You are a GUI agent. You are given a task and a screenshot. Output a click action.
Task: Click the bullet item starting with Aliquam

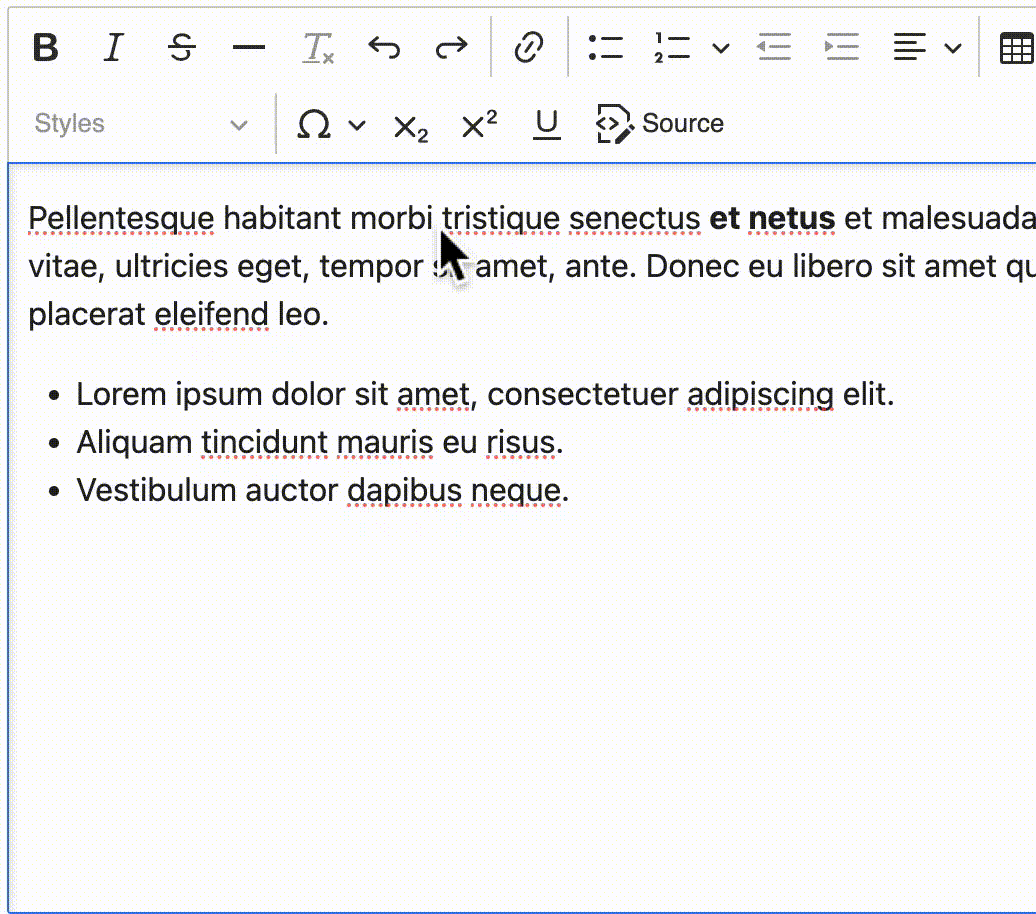pyautogui.click(x=320, y=442)
